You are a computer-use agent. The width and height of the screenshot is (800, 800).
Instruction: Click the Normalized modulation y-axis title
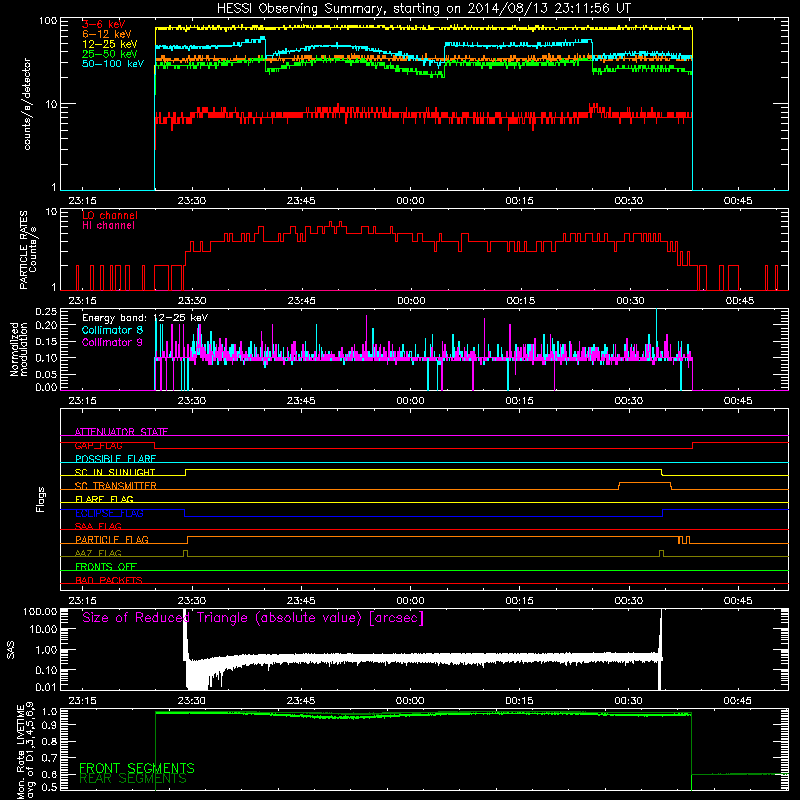(x=19, y=349)
